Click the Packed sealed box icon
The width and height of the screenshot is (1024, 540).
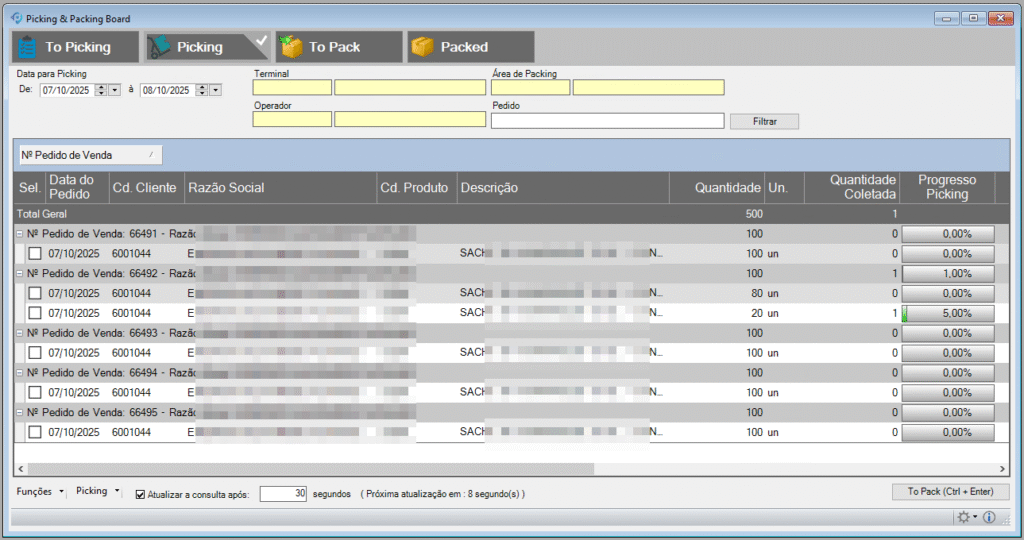click(x=423, y=47)
